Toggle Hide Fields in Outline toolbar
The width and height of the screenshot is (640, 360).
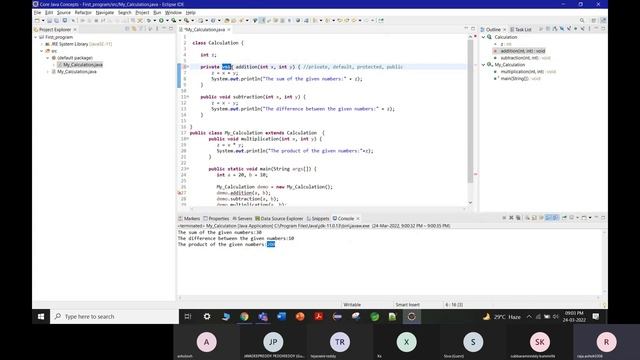point(562,29)
